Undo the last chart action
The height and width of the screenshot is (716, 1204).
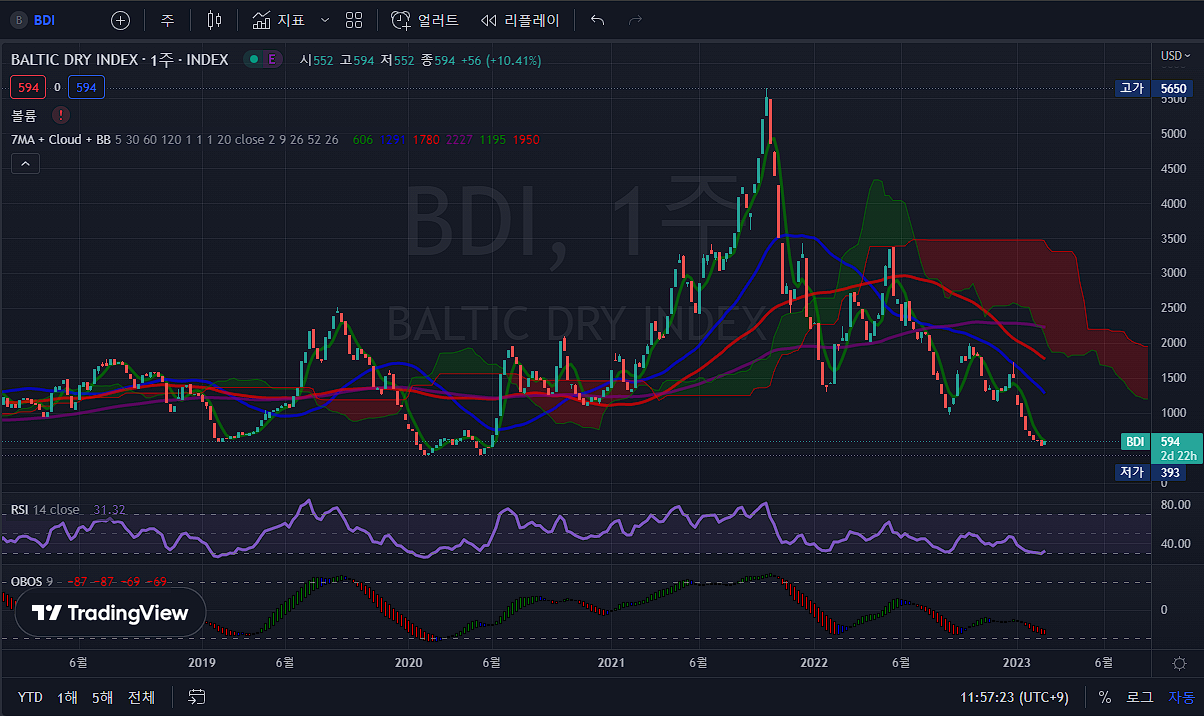tap(598, 20)
